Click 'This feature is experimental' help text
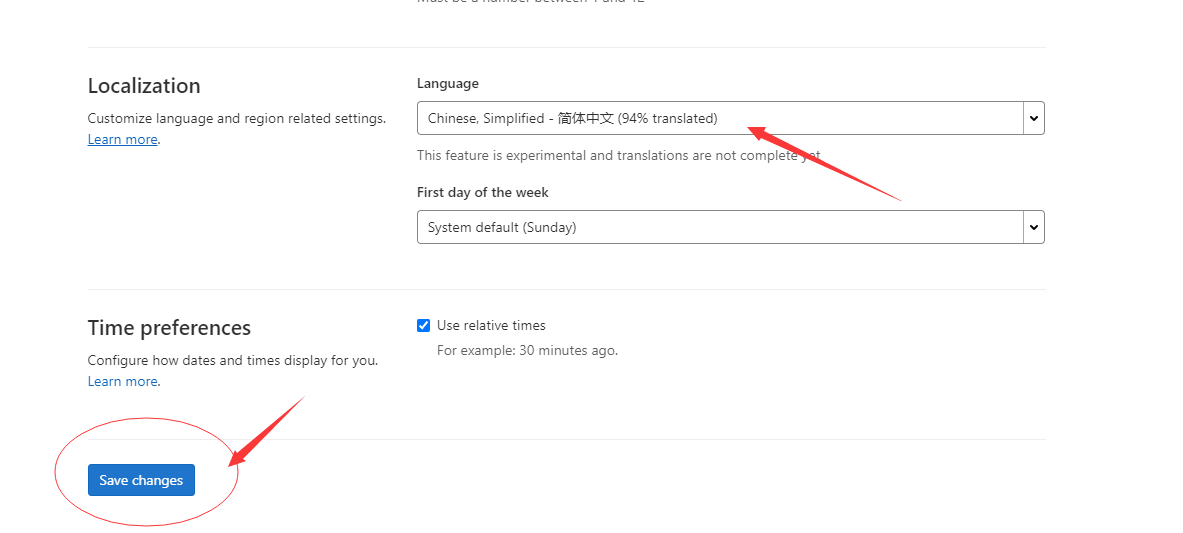1183x533 pixels. 619,156
